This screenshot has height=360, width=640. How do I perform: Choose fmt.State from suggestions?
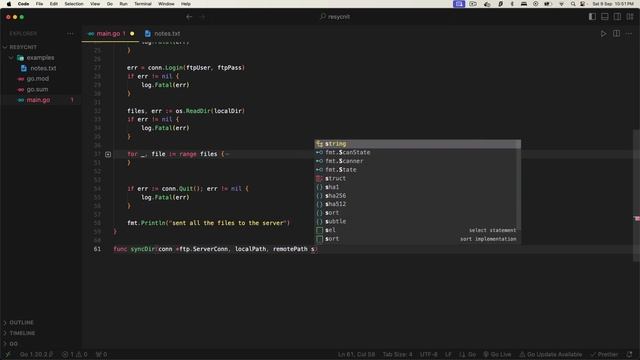tap(416, 170)
